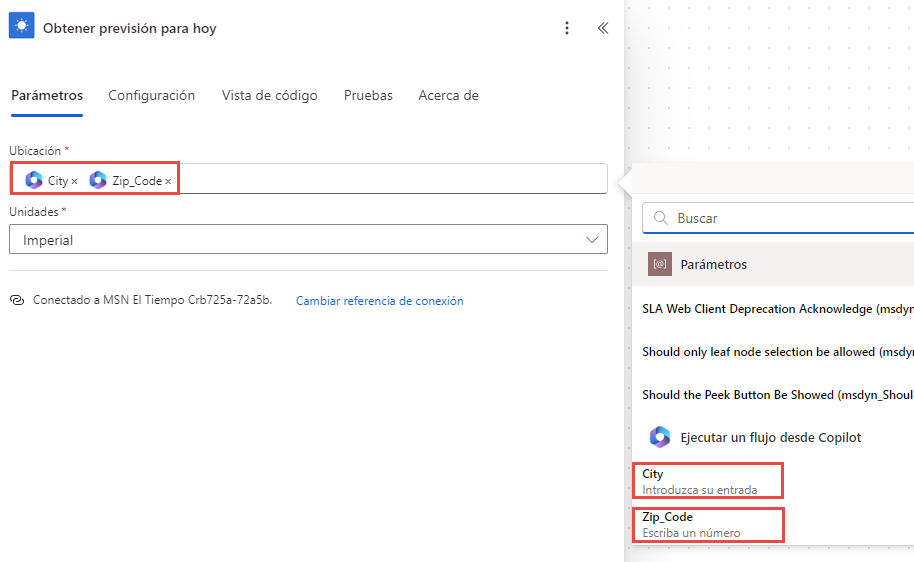Click the Copilot icon on Zip_Code token
This screenshot has height=562, width=914.
click(98, 180)
